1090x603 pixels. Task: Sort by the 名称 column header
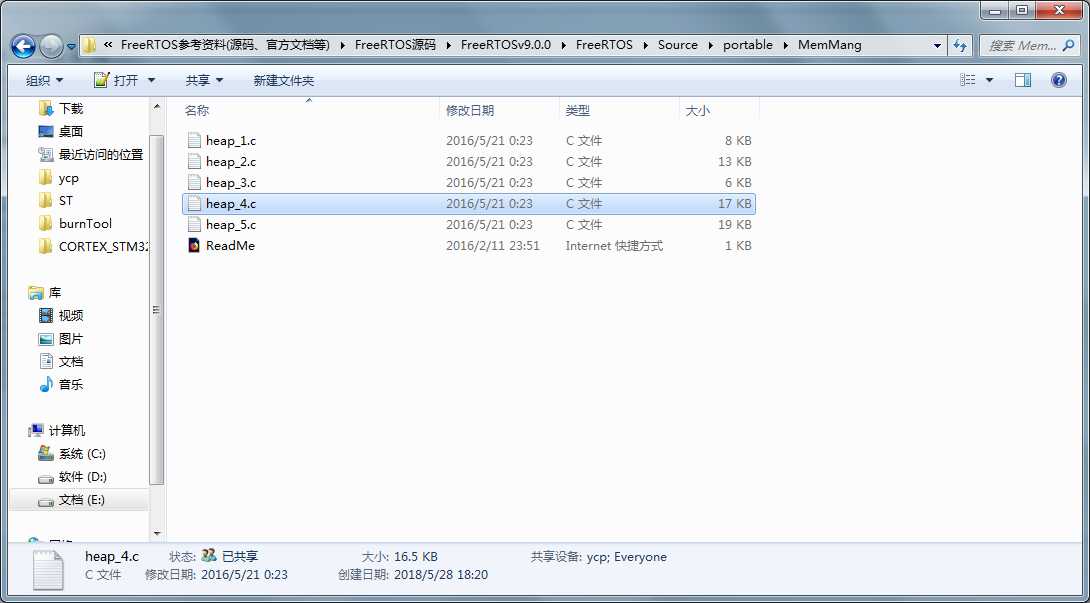[310, 110]
